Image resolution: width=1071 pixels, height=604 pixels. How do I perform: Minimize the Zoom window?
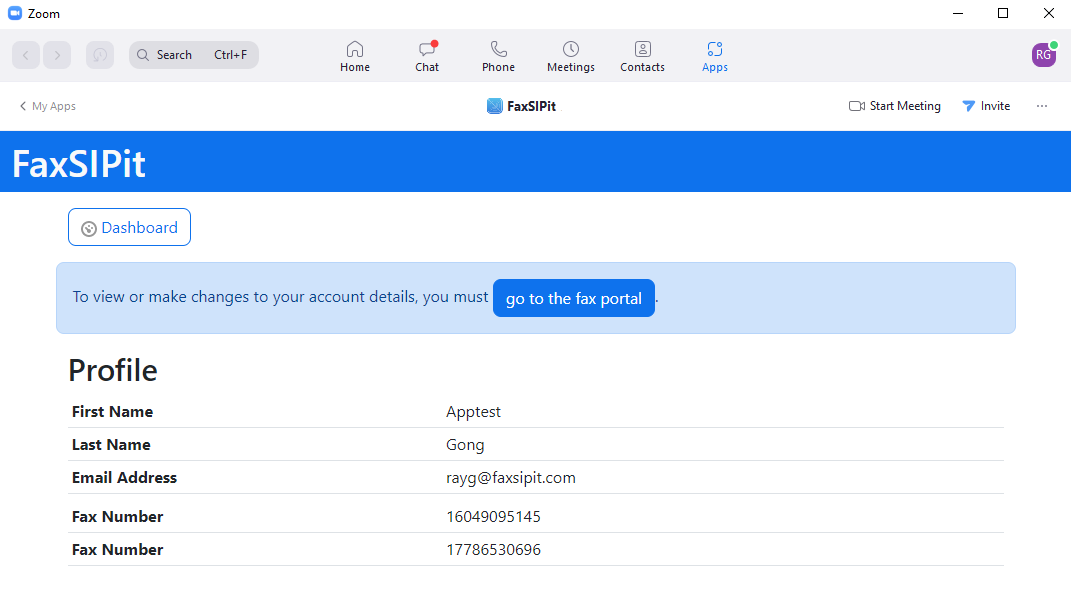[958, 14]
